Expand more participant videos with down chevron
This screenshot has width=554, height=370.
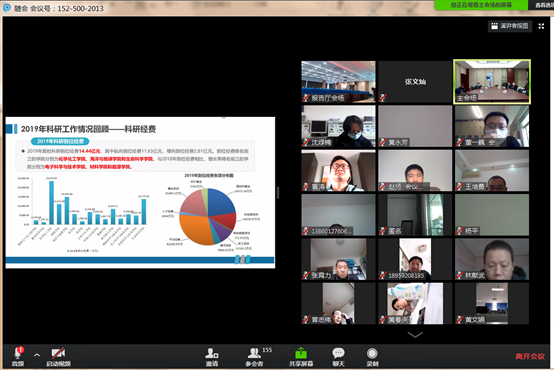tap(415, 334)
